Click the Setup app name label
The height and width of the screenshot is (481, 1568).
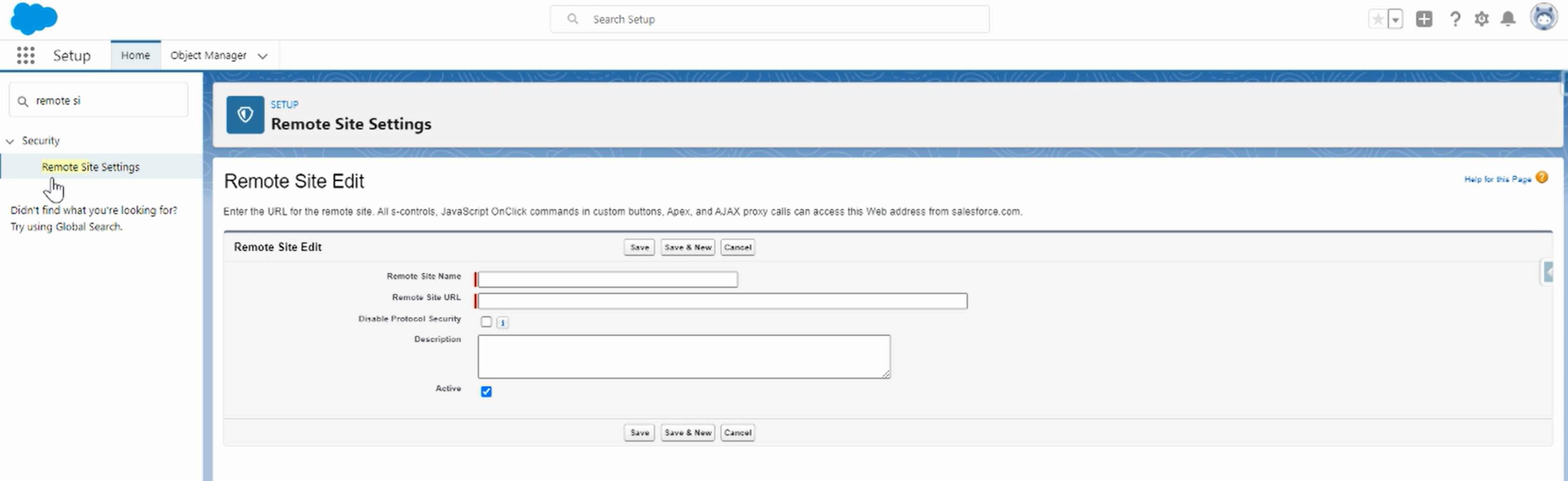point(72,56)
